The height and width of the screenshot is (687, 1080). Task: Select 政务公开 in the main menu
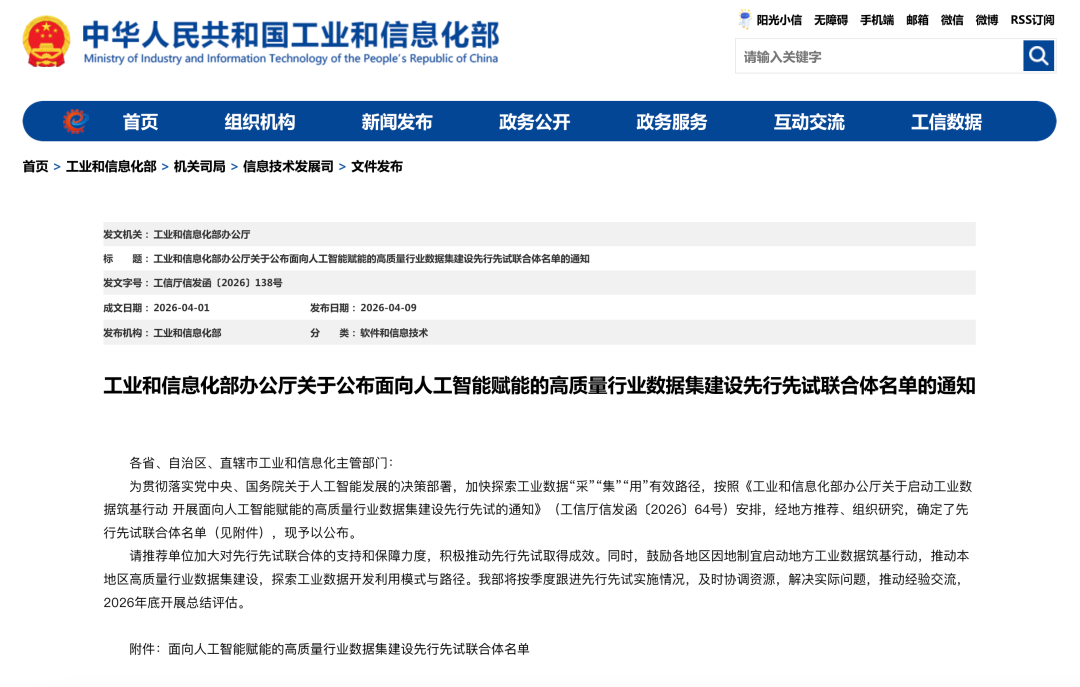tap(534, 122)
